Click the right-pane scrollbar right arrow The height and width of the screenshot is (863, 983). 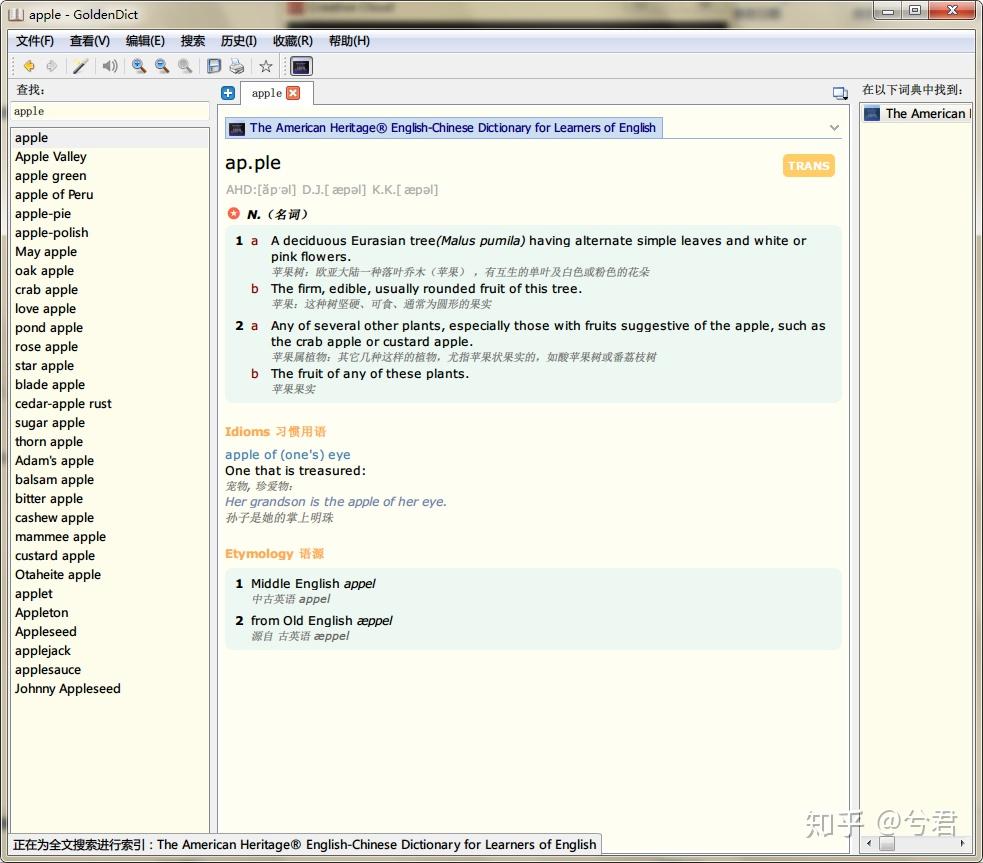click(x=962, y=844)
